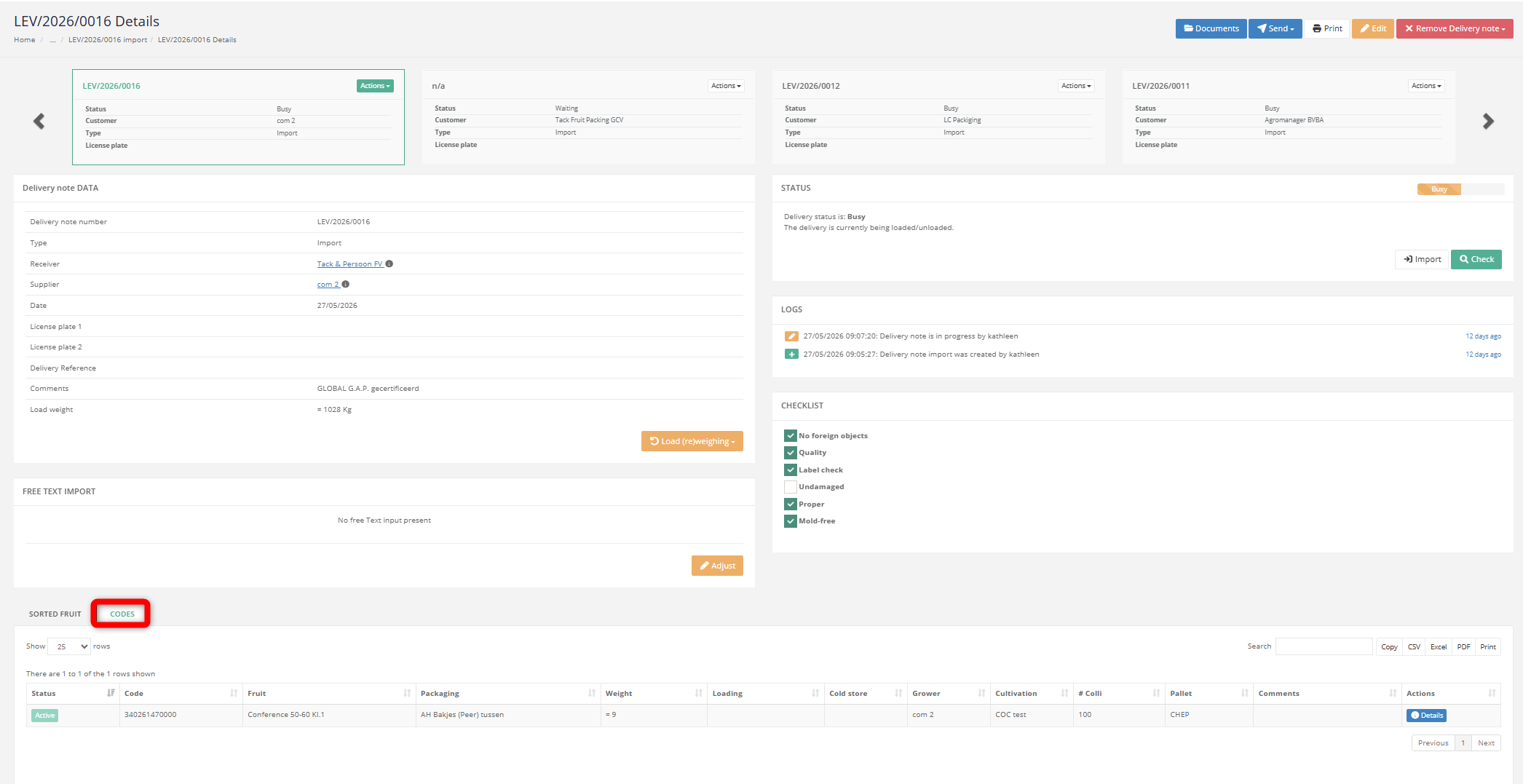The height and width of the screenshot is (784, 1523).
Task: Check the Undamaged checkbox
Action: coord(791,487)
